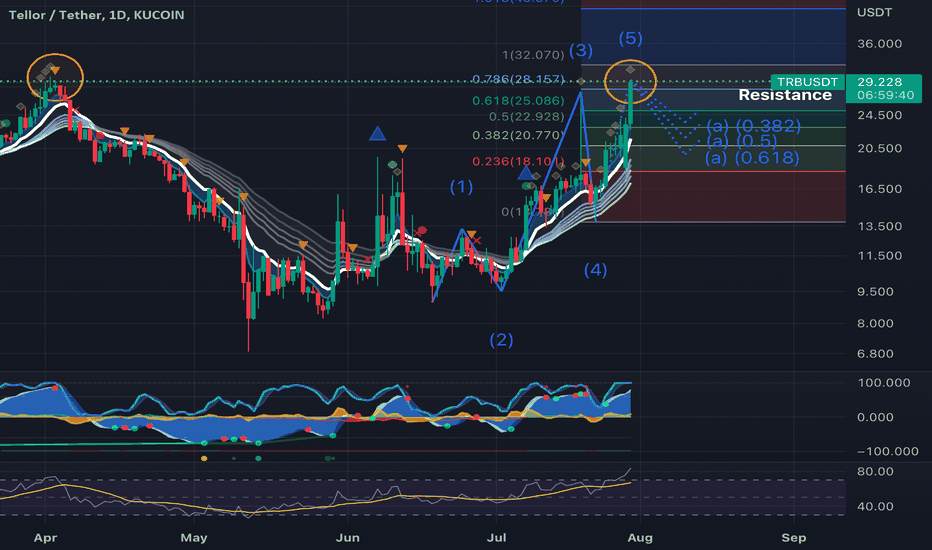Select the Resistance text annotation
The width and height of the screenshot is (932, 550).
coord(785,95)
